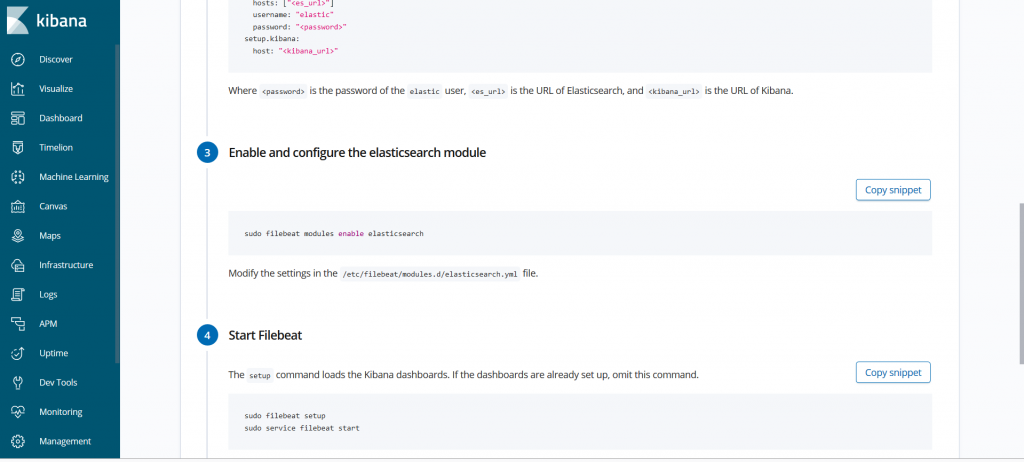This screenshot has height=462, width=1024.
Task: Select the Dashboard icon in sidebar
Action: [18, 118]
